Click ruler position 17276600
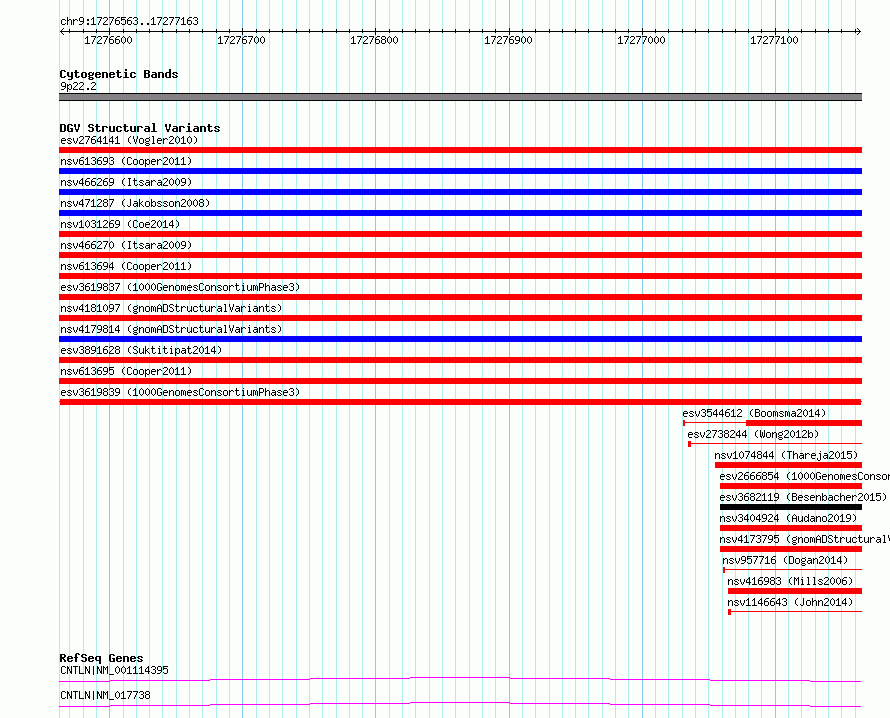The image size is (890, 718). [x=108, y=40]
